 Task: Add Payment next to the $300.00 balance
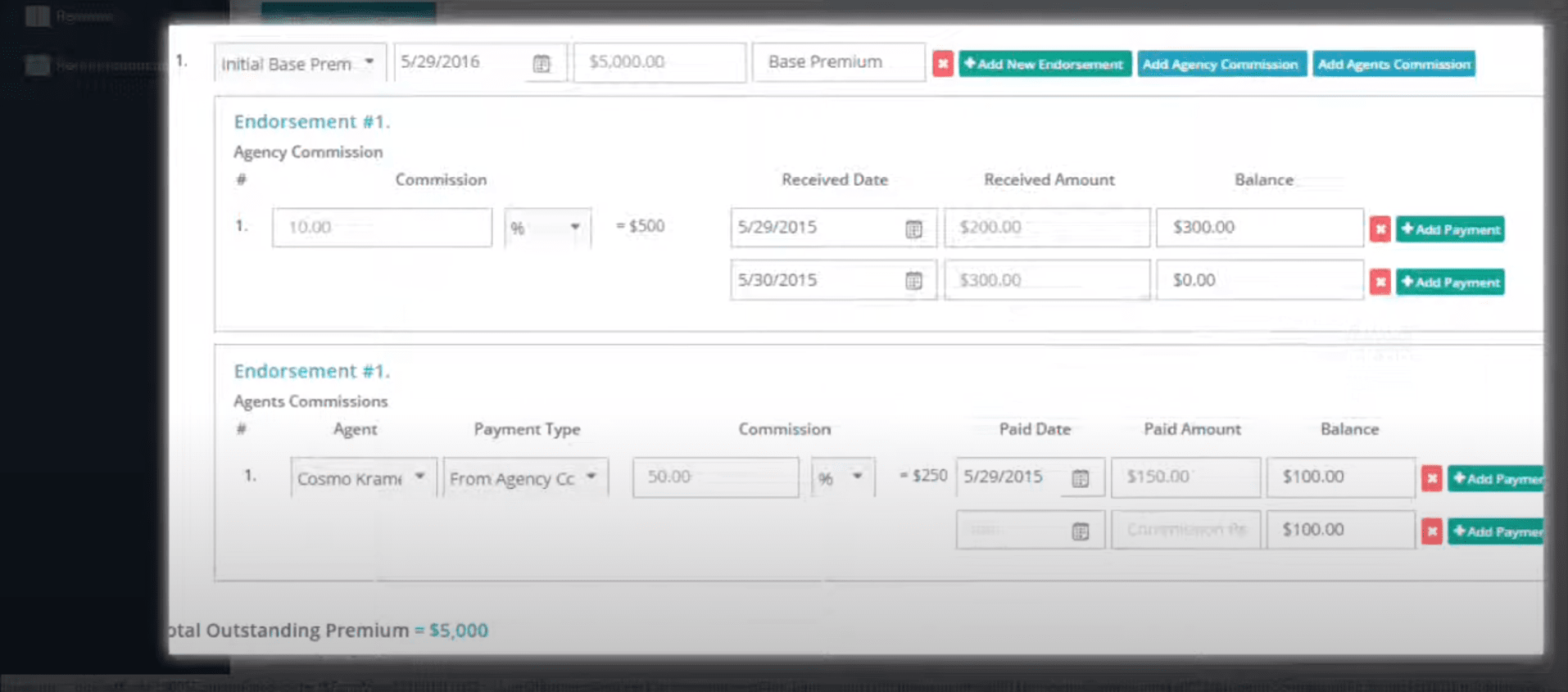1450,229
